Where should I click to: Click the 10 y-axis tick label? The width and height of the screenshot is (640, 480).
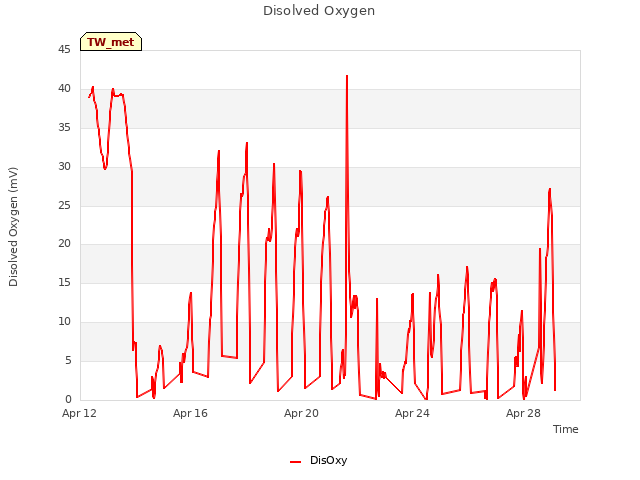pyautogui.click(x=64, y=321)
